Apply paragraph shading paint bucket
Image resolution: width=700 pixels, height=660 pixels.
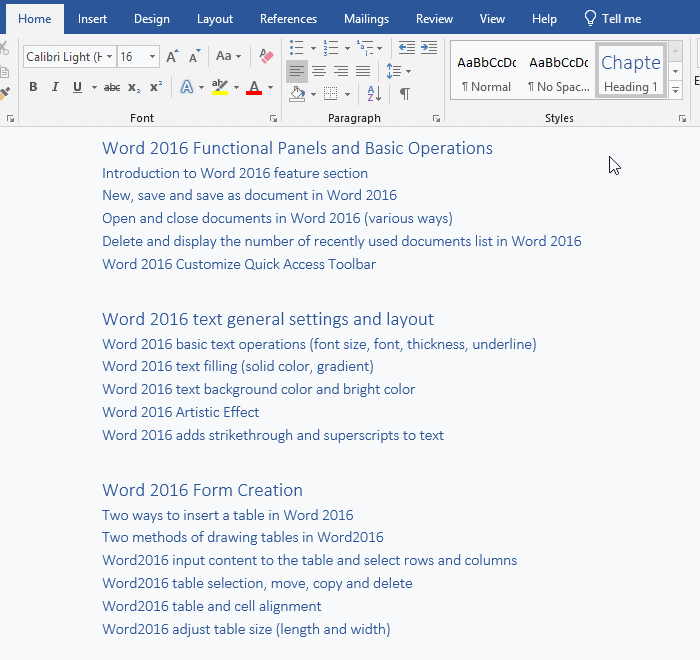297,94
